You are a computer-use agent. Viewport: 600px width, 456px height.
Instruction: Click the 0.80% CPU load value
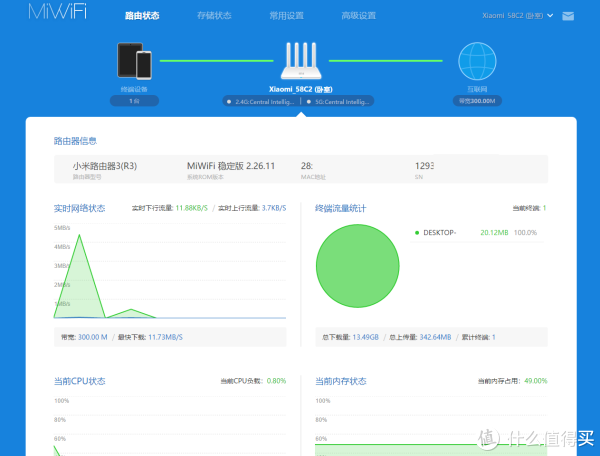[x=276, y=381]
